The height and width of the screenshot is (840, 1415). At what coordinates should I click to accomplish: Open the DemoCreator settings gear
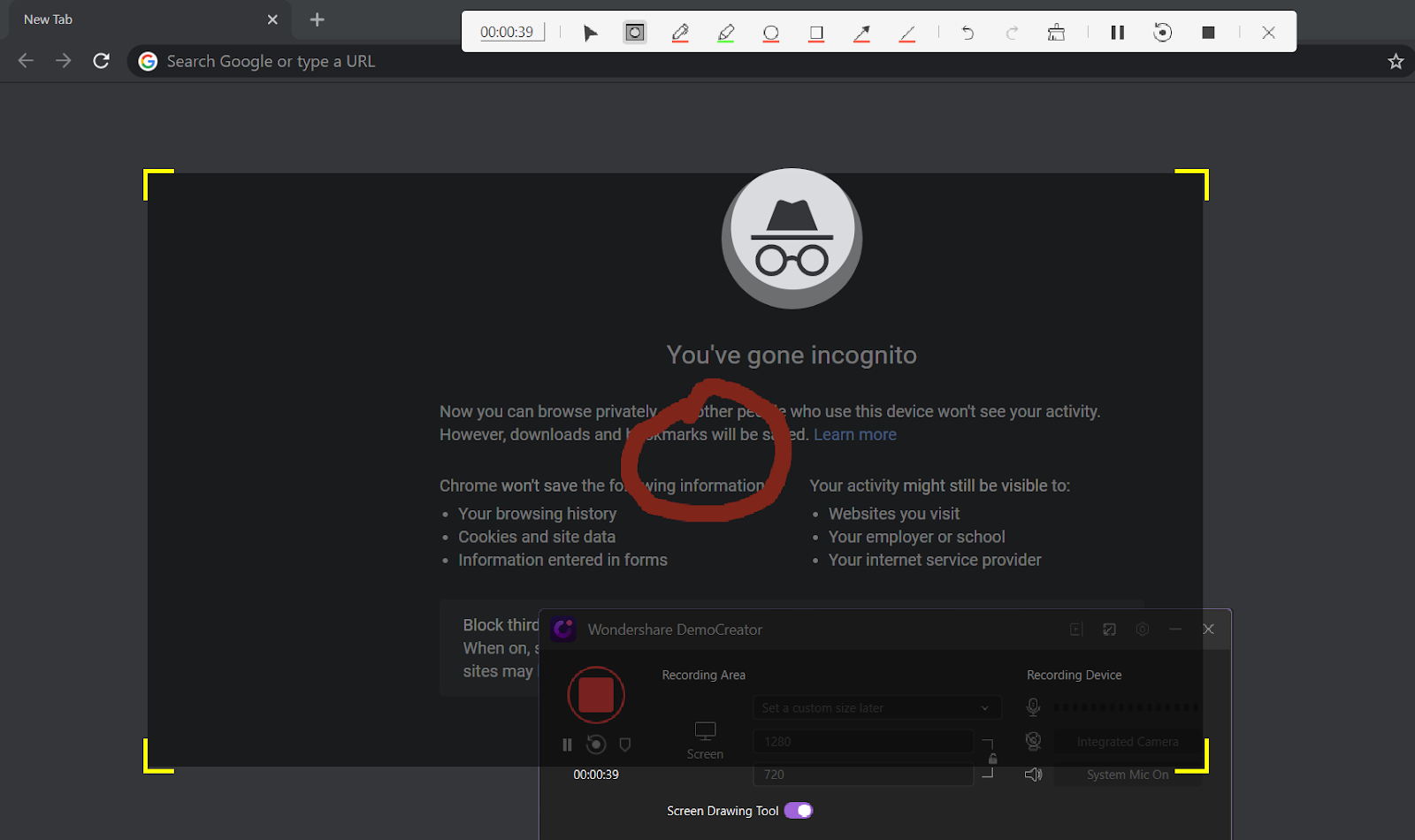(1143, 630)
